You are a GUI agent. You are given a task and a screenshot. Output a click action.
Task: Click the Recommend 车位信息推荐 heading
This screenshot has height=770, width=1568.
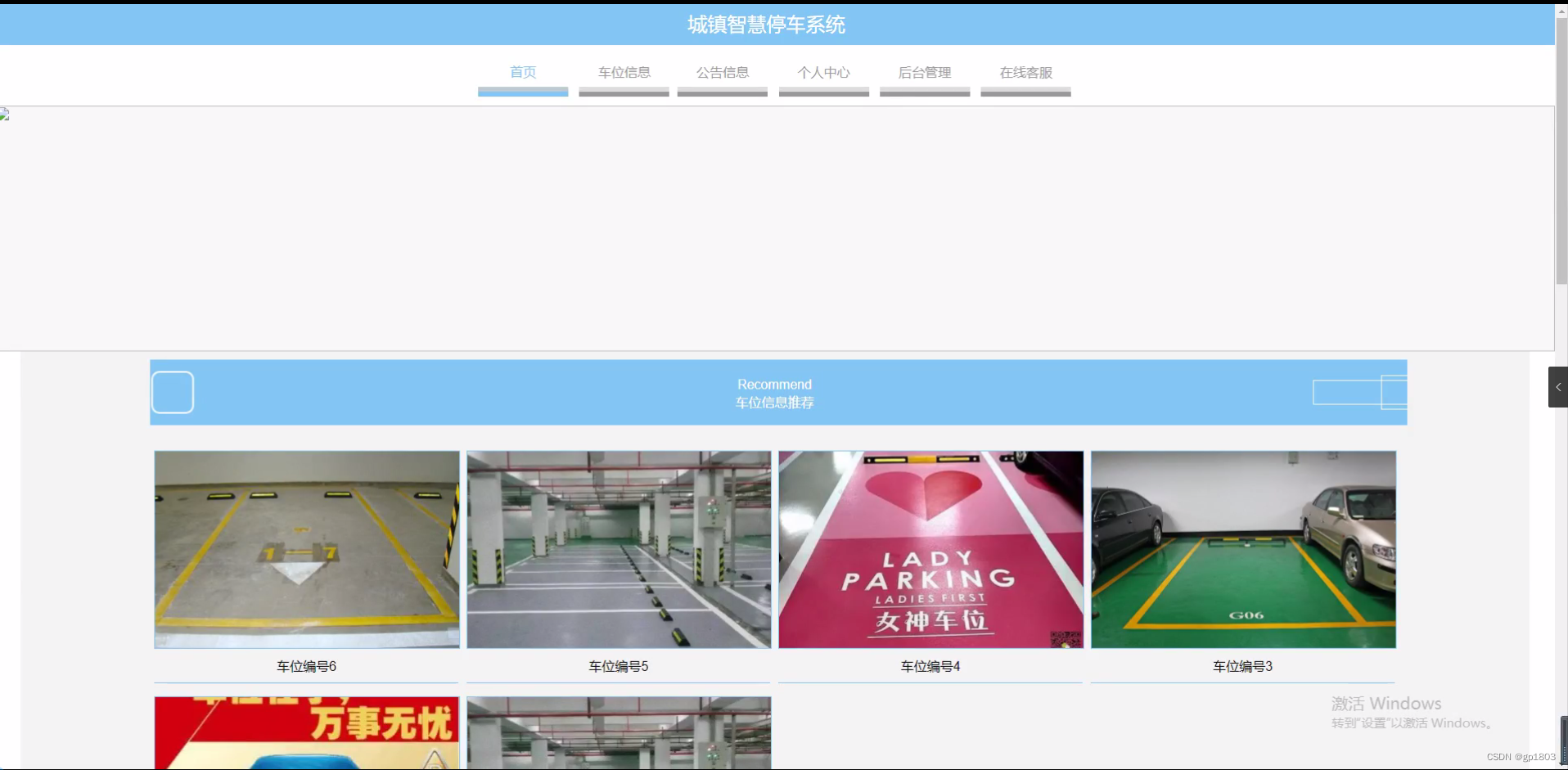775,394
